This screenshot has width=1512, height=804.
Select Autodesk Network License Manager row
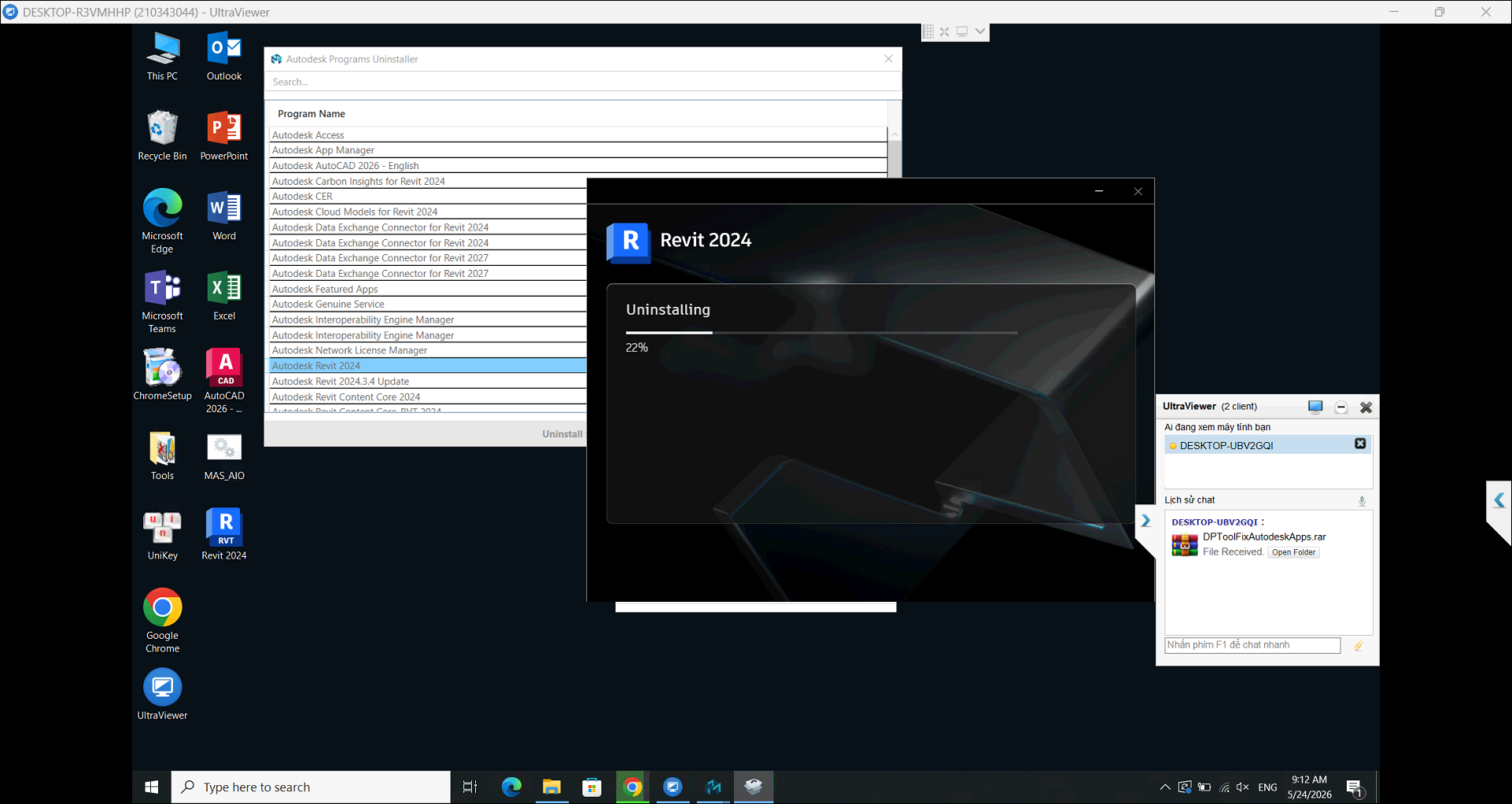click(428, 351)
